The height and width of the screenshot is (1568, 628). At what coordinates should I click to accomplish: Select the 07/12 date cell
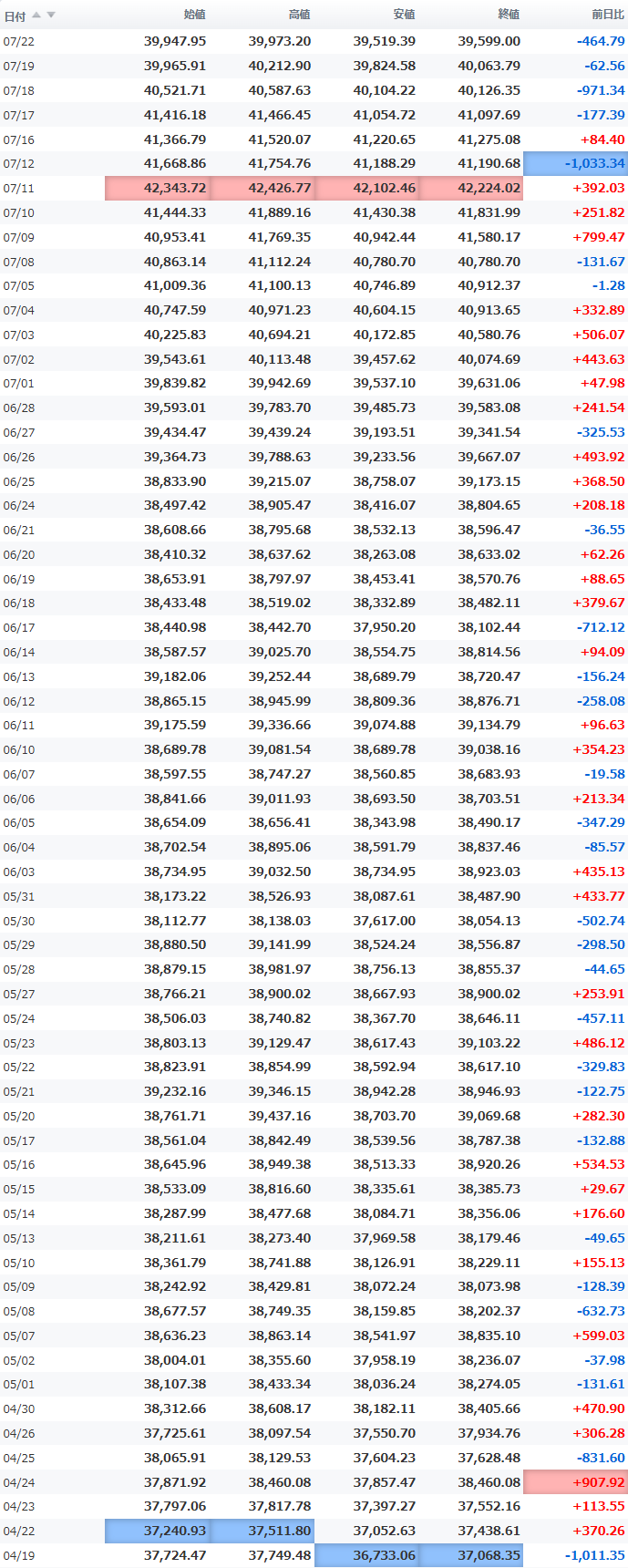19,164
